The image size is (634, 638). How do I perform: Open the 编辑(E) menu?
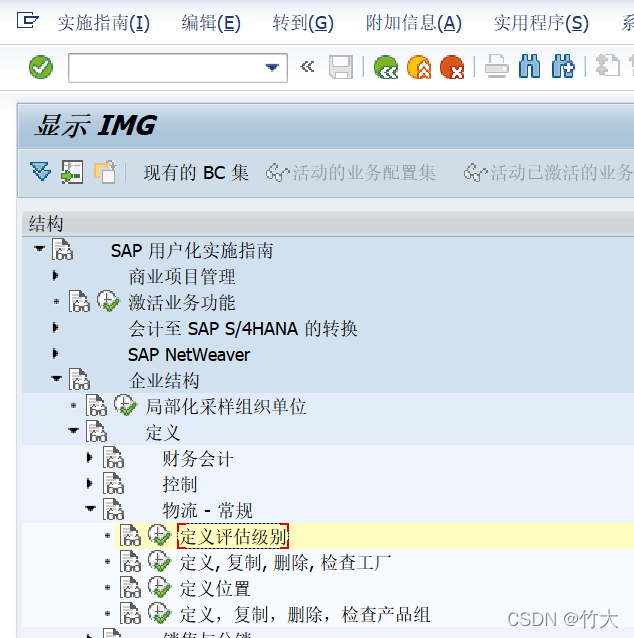tap(211, 23)
